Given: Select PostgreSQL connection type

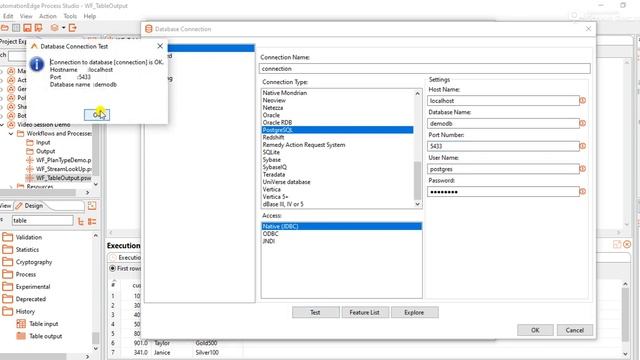Looking at the screenshot, I should coord(337,130).
